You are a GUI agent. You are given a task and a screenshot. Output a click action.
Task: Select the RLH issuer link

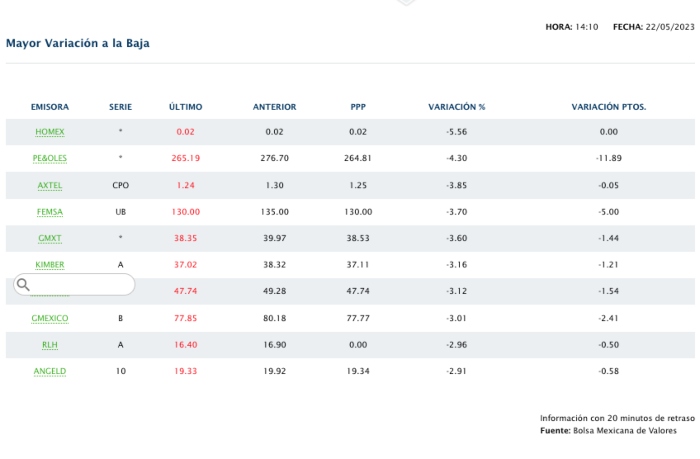pyautogui.click(x=50, y=345)
